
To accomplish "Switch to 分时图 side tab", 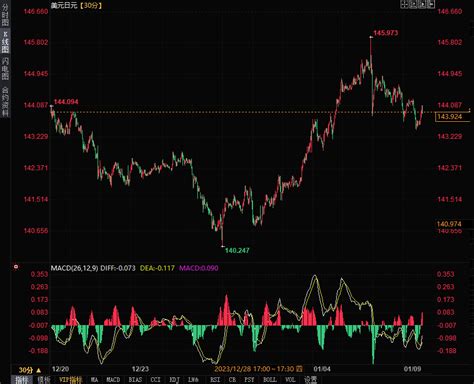I will pos(5,15).
